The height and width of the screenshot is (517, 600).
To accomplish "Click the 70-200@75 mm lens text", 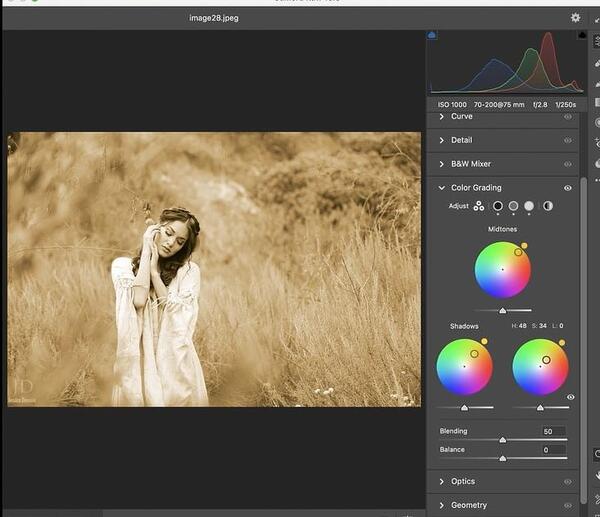I will 499,104.
